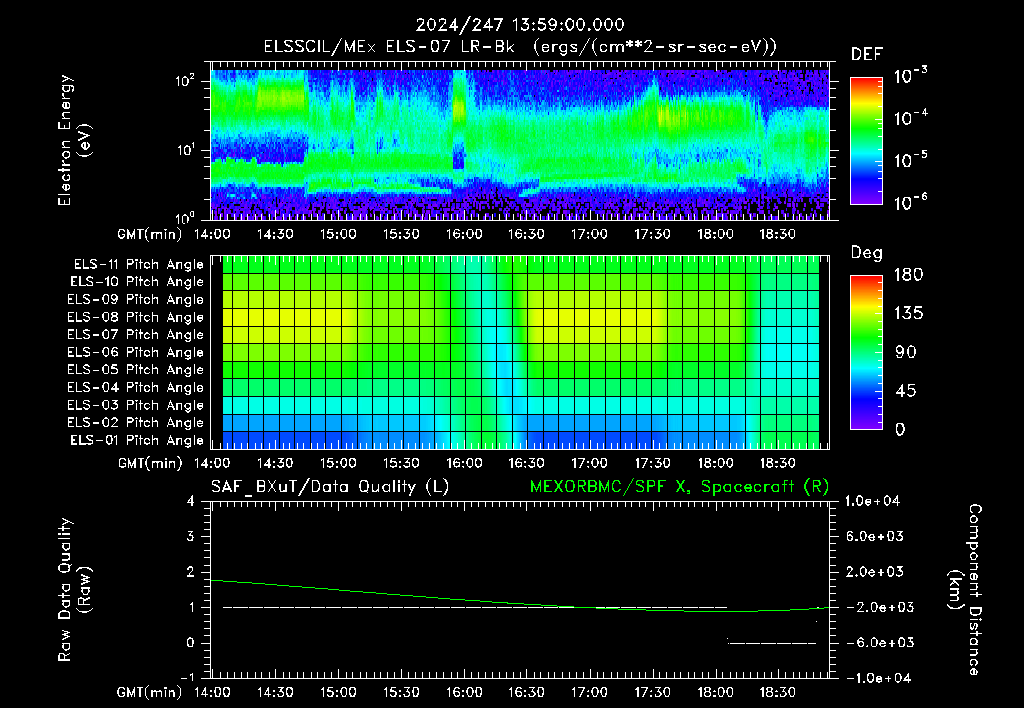Click the 15:00 tick label under the bottom plot

(338, 692)
